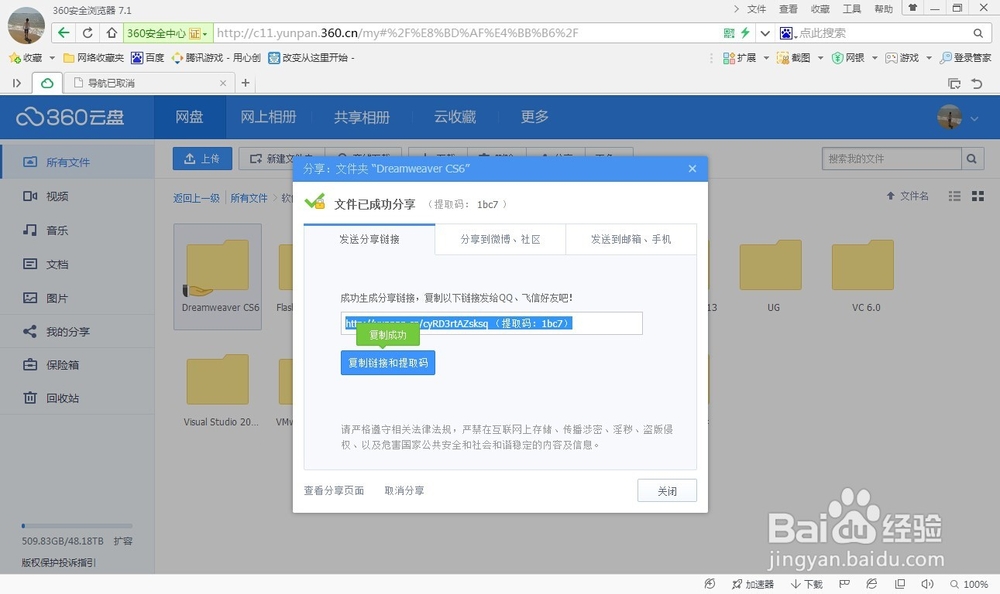1000x594 pixels.
Task: Click the share link text field
Action: pyautogui.click(x=492, y=323)
